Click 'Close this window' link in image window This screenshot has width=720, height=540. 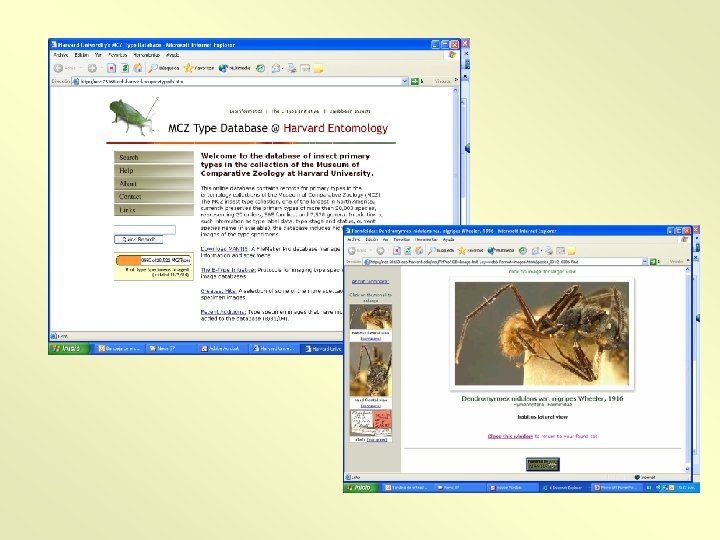click(510, 436)
